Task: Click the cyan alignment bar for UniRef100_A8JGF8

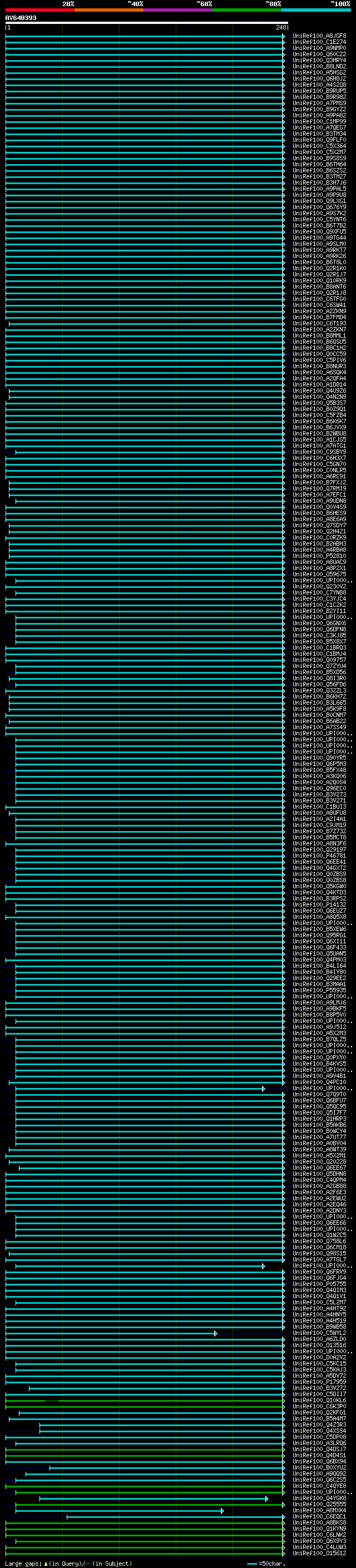Action: (145, 36)
